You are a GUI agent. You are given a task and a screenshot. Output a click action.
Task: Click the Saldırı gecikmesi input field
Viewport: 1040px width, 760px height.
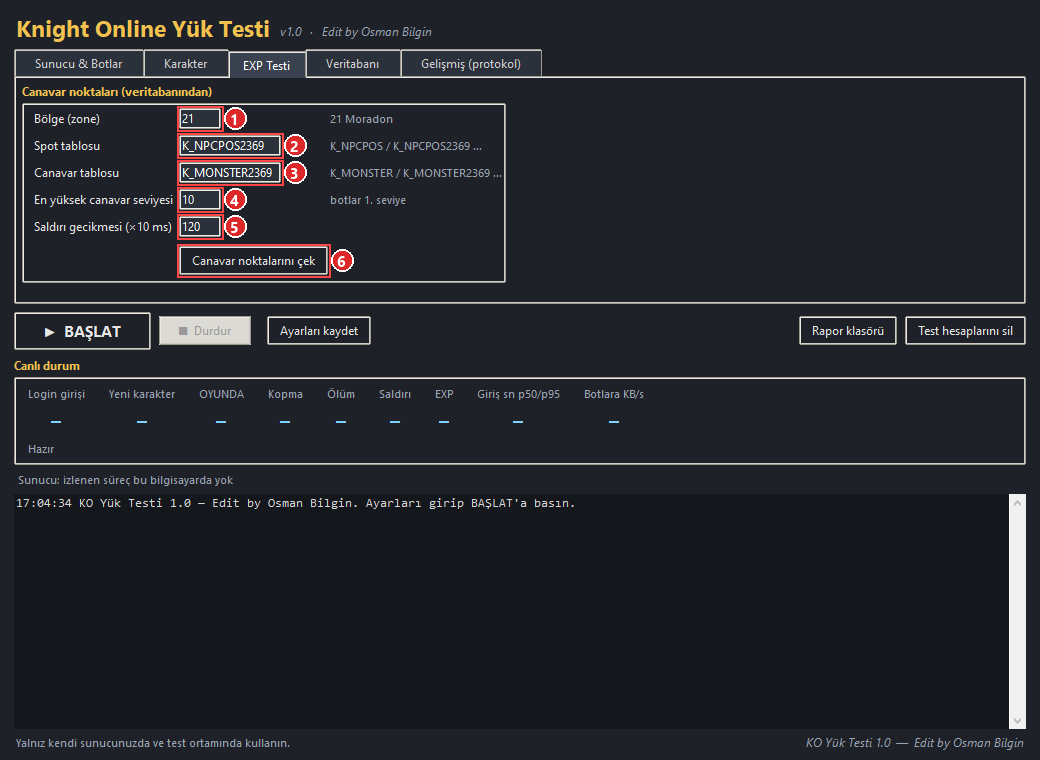tap(200, 227)
